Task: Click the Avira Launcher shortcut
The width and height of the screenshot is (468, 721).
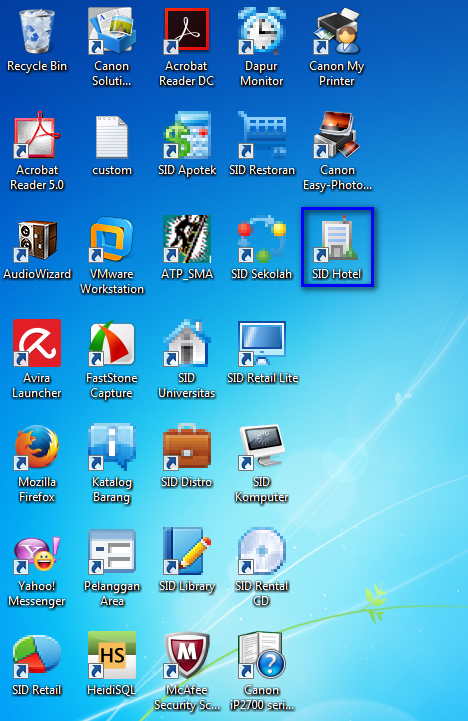Action: coord(37,343)
